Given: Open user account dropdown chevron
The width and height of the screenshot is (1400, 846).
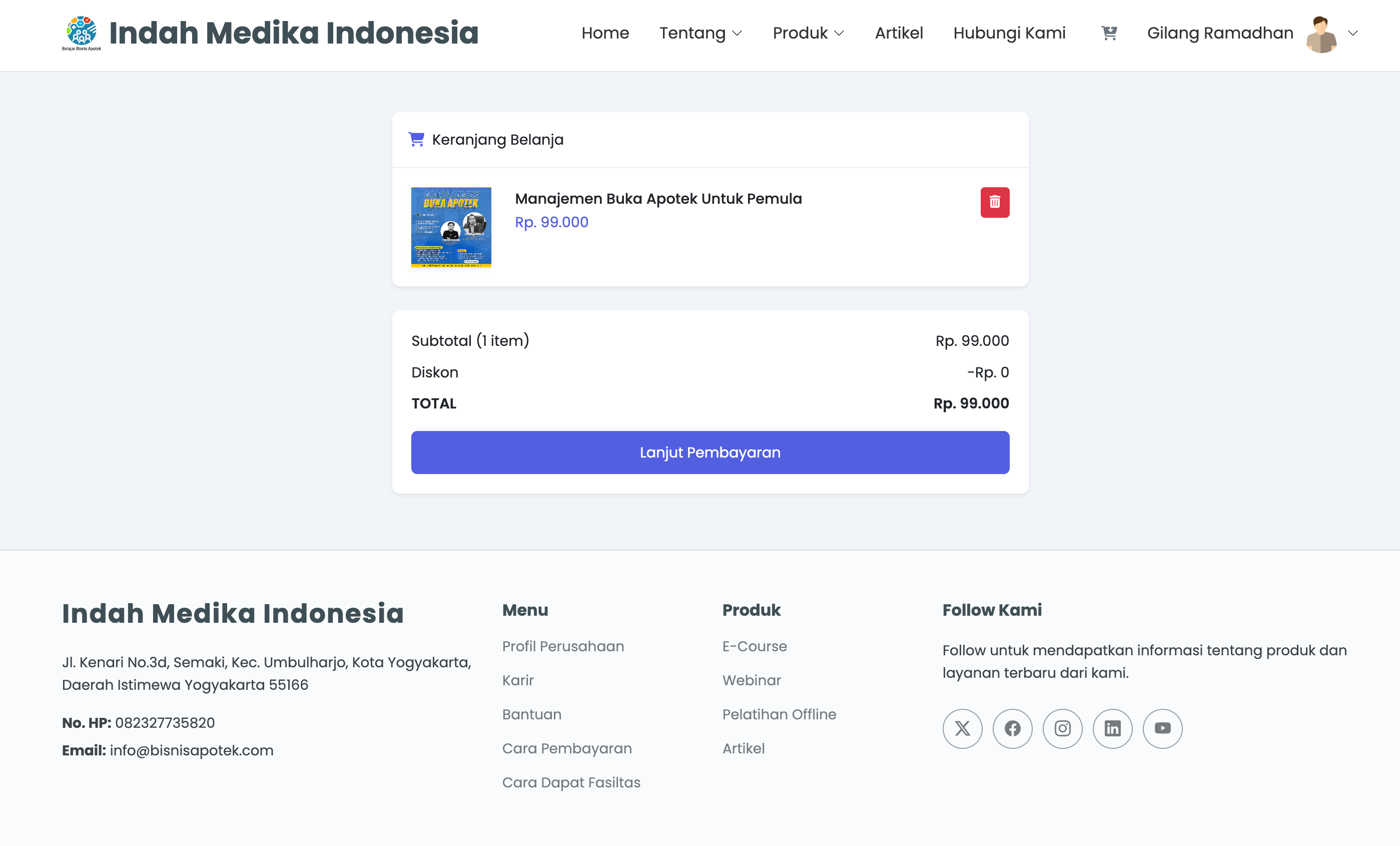Looking at the screenshot, I should point(1353,33).
